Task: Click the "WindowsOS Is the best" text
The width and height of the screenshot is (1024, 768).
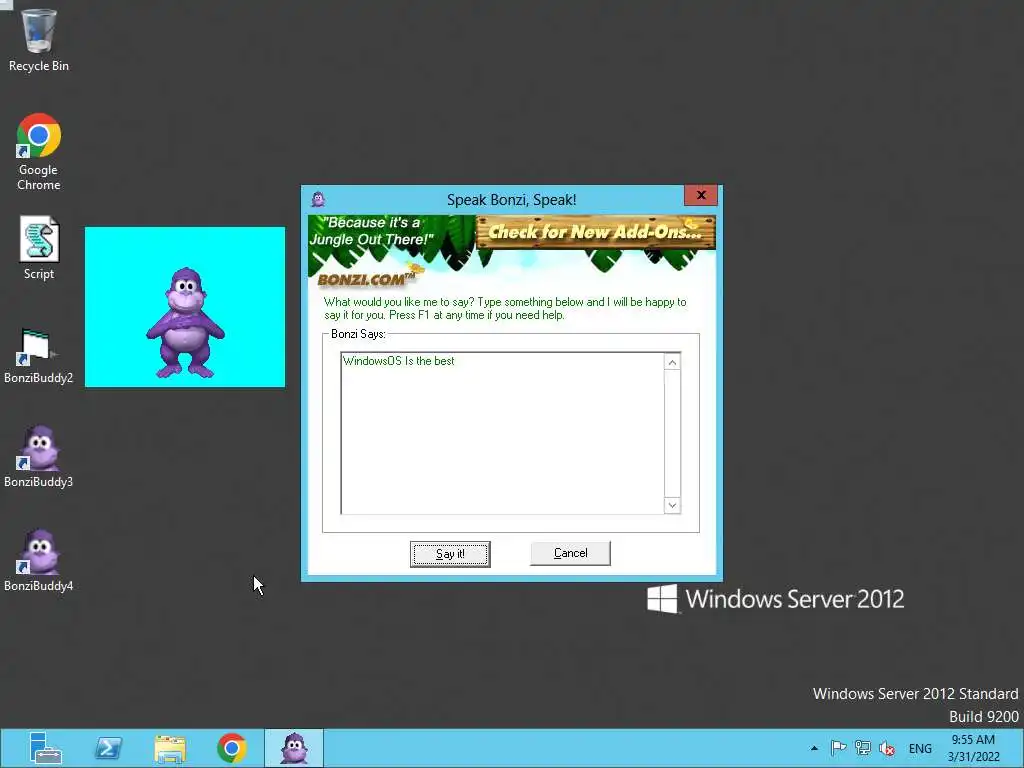Action: click(398, 360)
